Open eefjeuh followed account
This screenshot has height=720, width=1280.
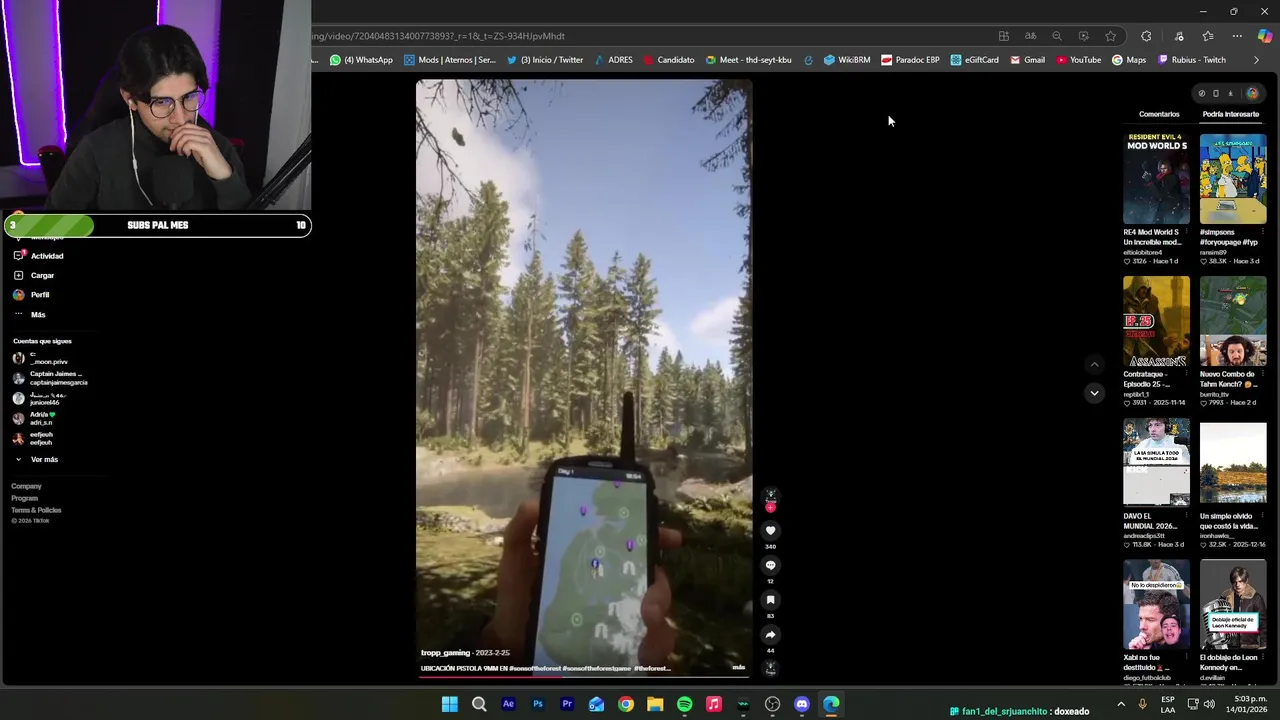tap(33, 438)
